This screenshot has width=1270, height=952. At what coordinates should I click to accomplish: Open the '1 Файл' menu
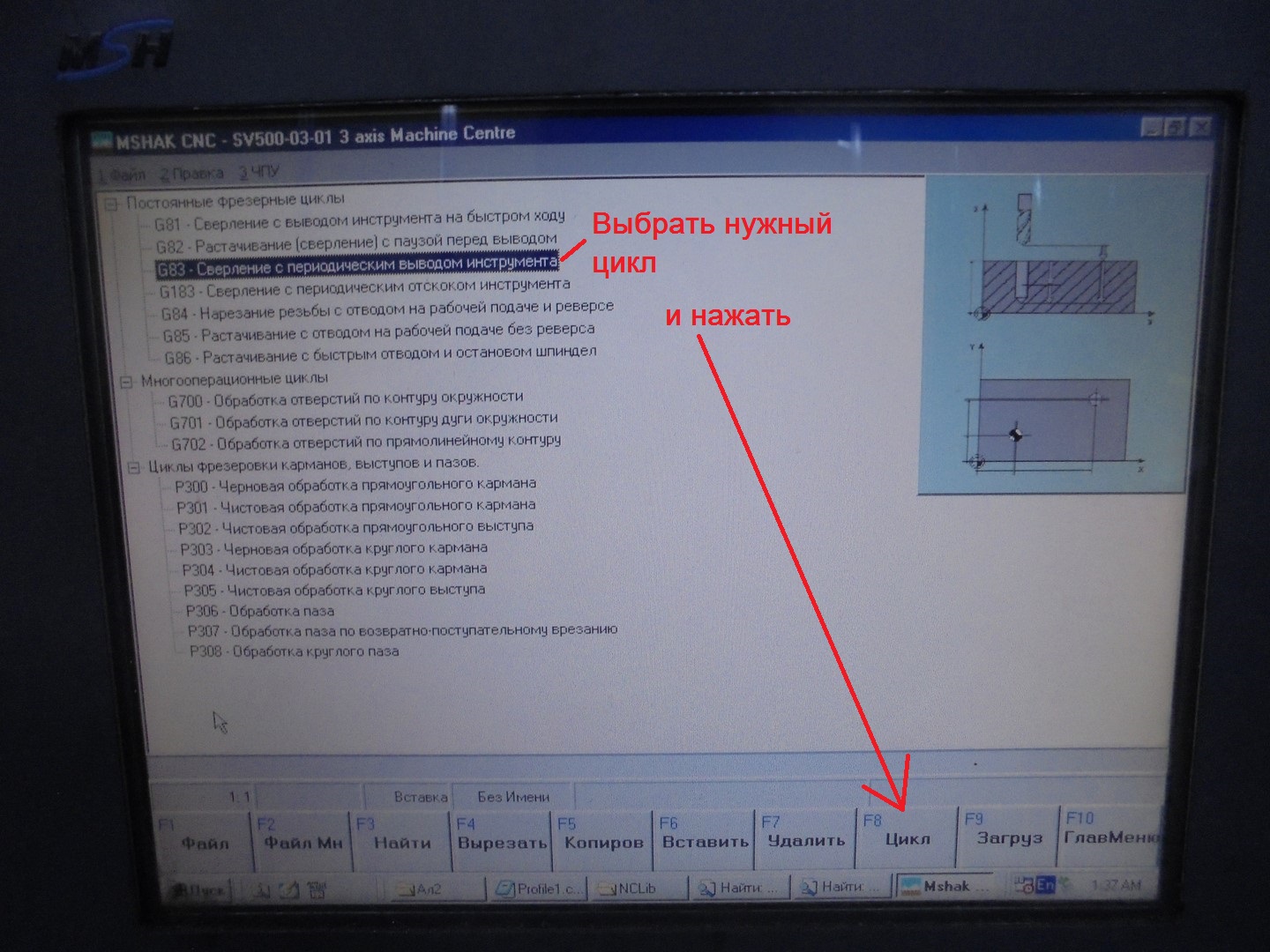tap(121, 174)
